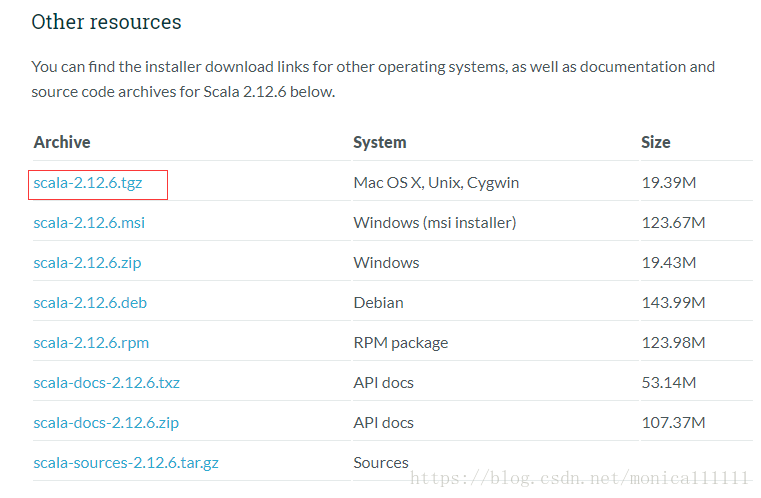The image size is (761, 498).
Task: Open the scala-2.12.6.msi installer link
Action: tap(89, 223)
